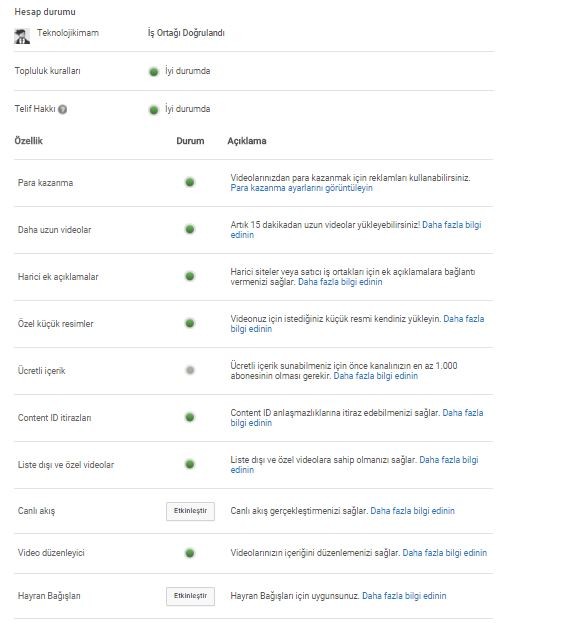This screenshot has height=639, width=575.
Task: Enable Canlı akış with the Etkinleştir button
Action: pos(190,511)
